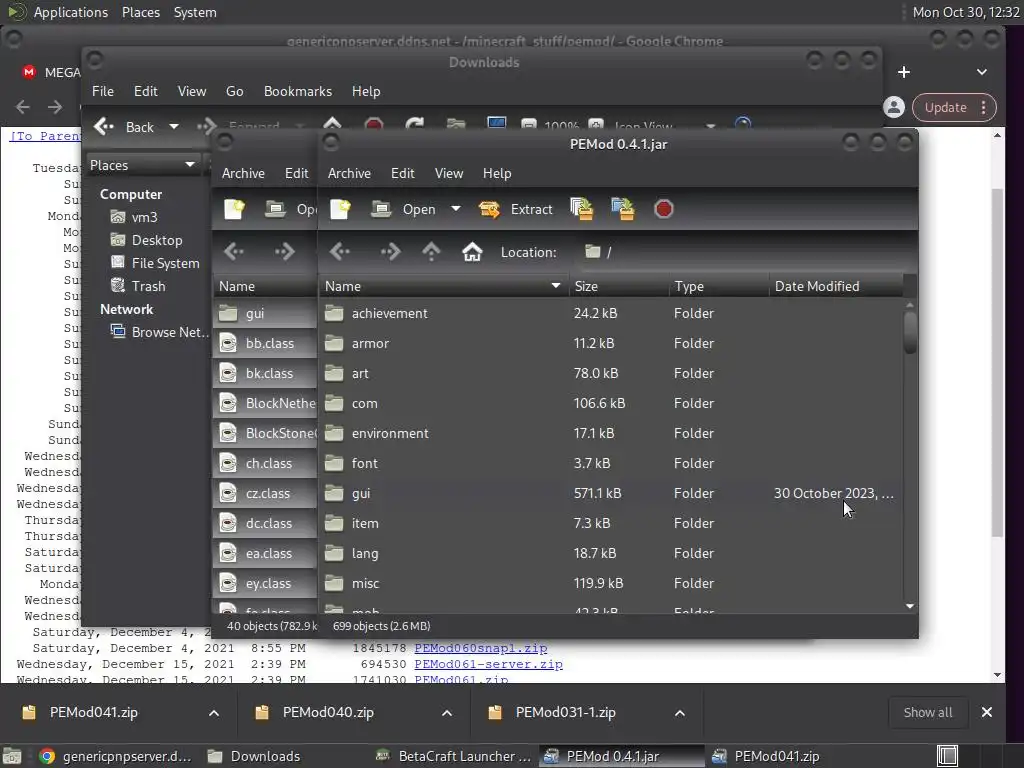The image size is (1024, 768).
Task: Expand options for PEMod031-1.zip download
Action: (680, 713)
